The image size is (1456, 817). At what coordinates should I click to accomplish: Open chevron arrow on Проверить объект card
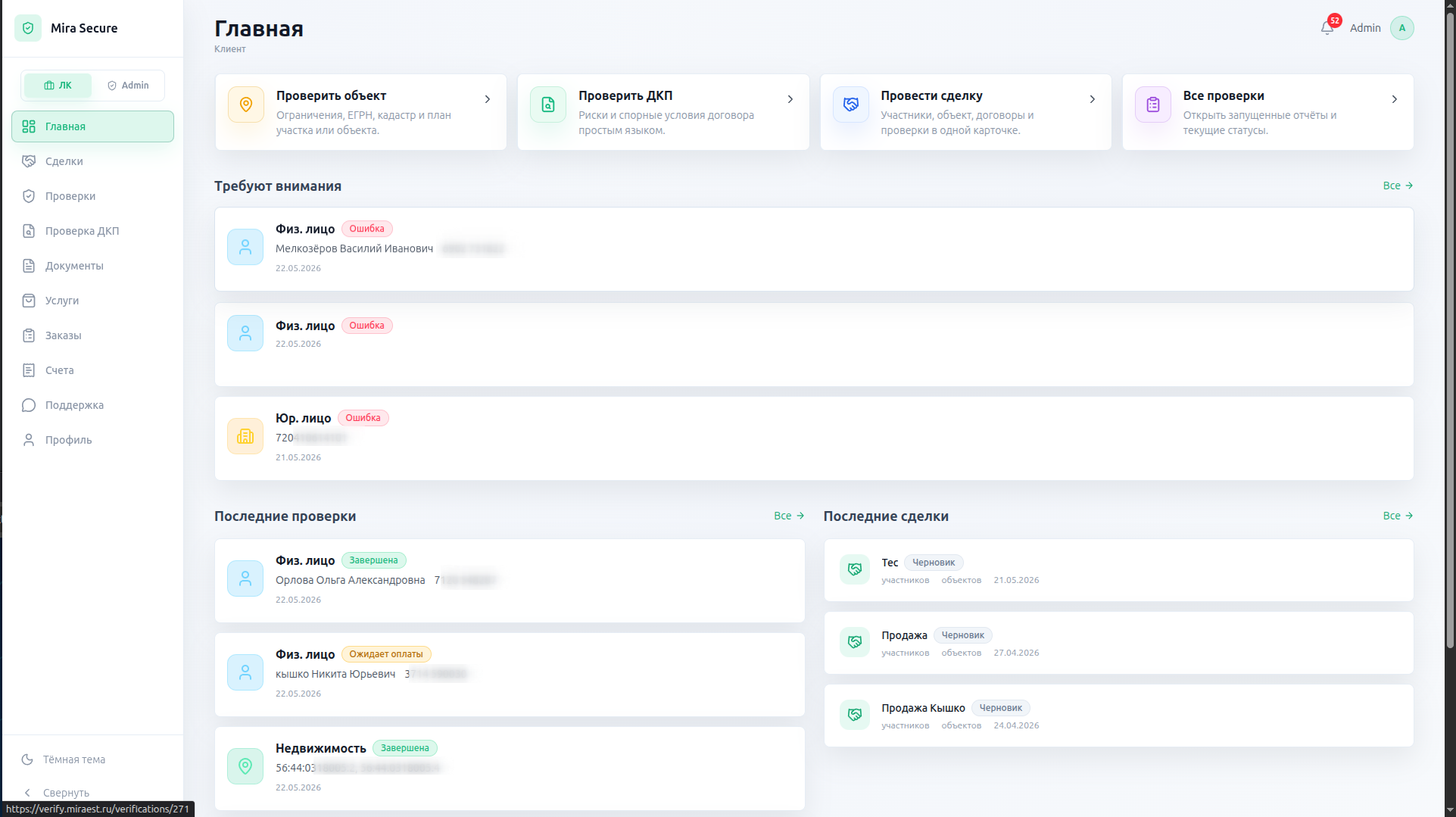click(488, 99)
